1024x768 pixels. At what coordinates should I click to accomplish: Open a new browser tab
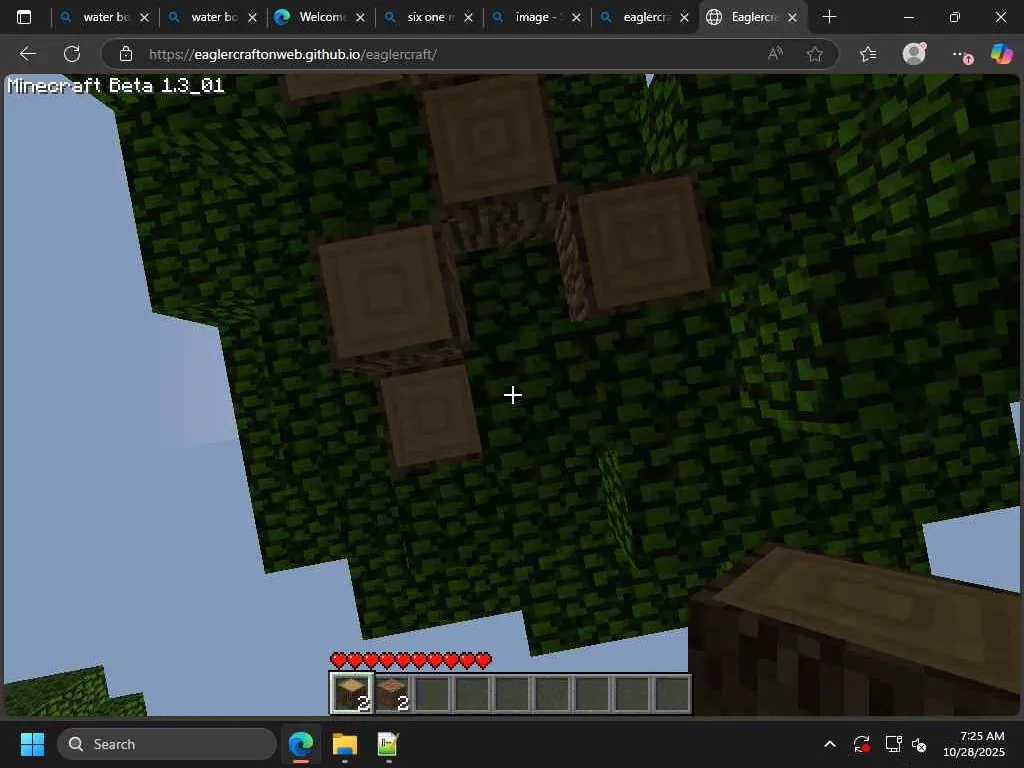(829, 17)
